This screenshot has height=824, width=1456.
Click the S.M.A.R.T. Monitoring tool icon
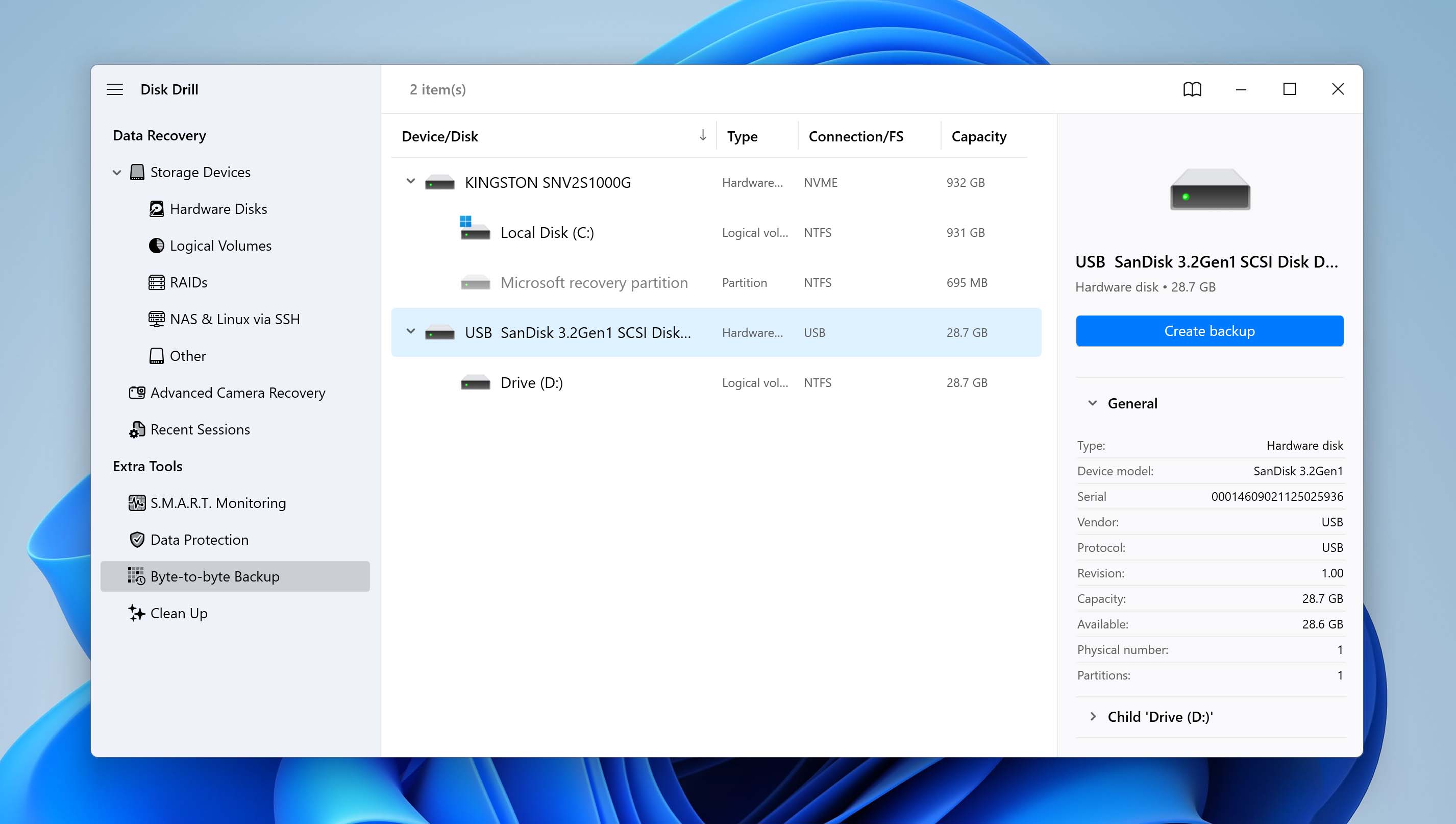tap(136, 502)
